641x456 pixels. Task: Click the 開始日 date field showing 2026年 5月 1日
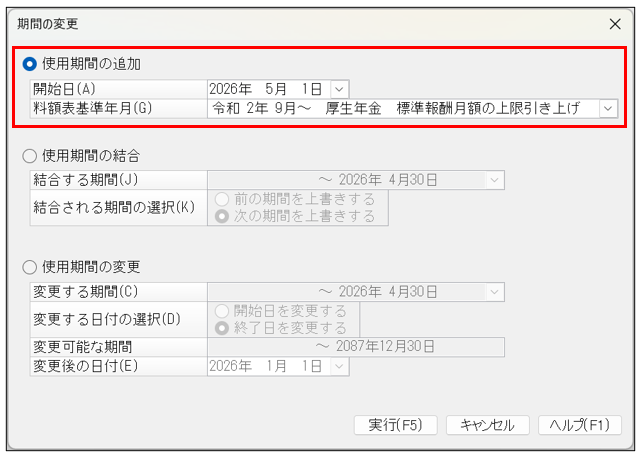click(x=266, y=89)
